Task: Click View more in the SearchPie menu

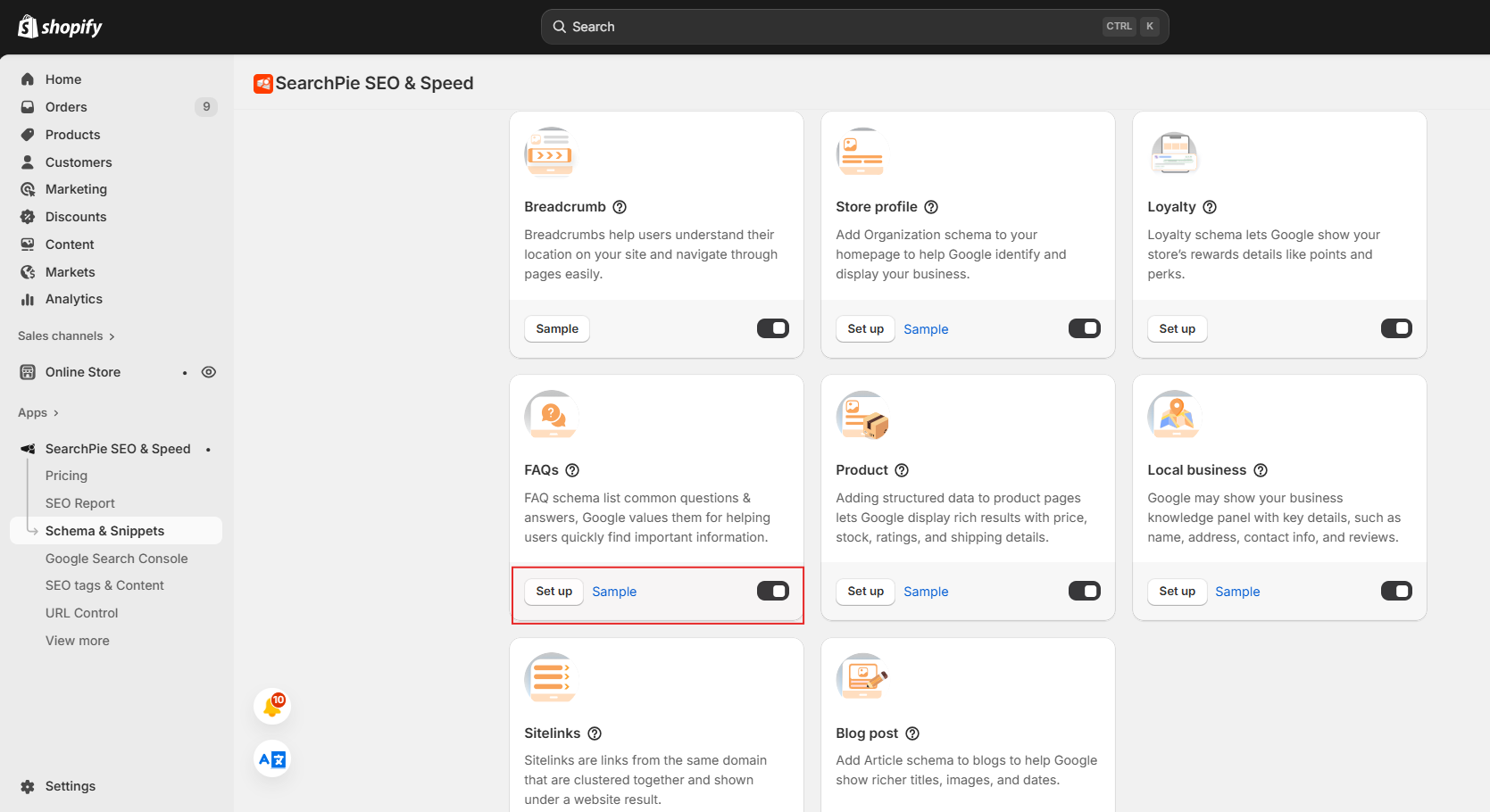Action: (77, 640)
